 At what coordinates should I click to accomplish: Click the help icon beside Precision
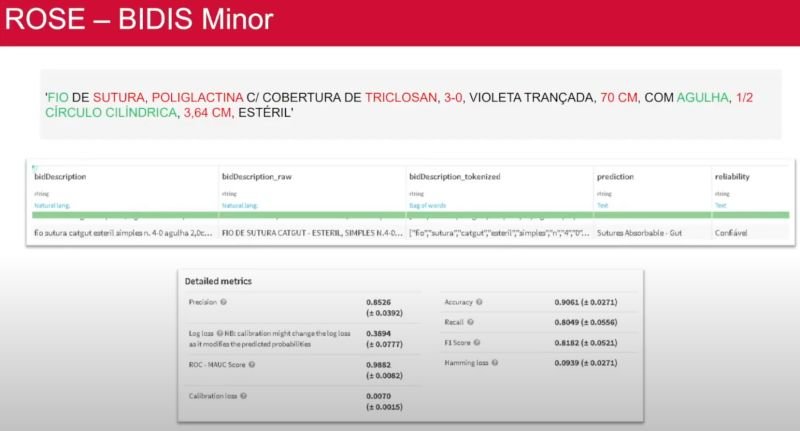(223, 302)
